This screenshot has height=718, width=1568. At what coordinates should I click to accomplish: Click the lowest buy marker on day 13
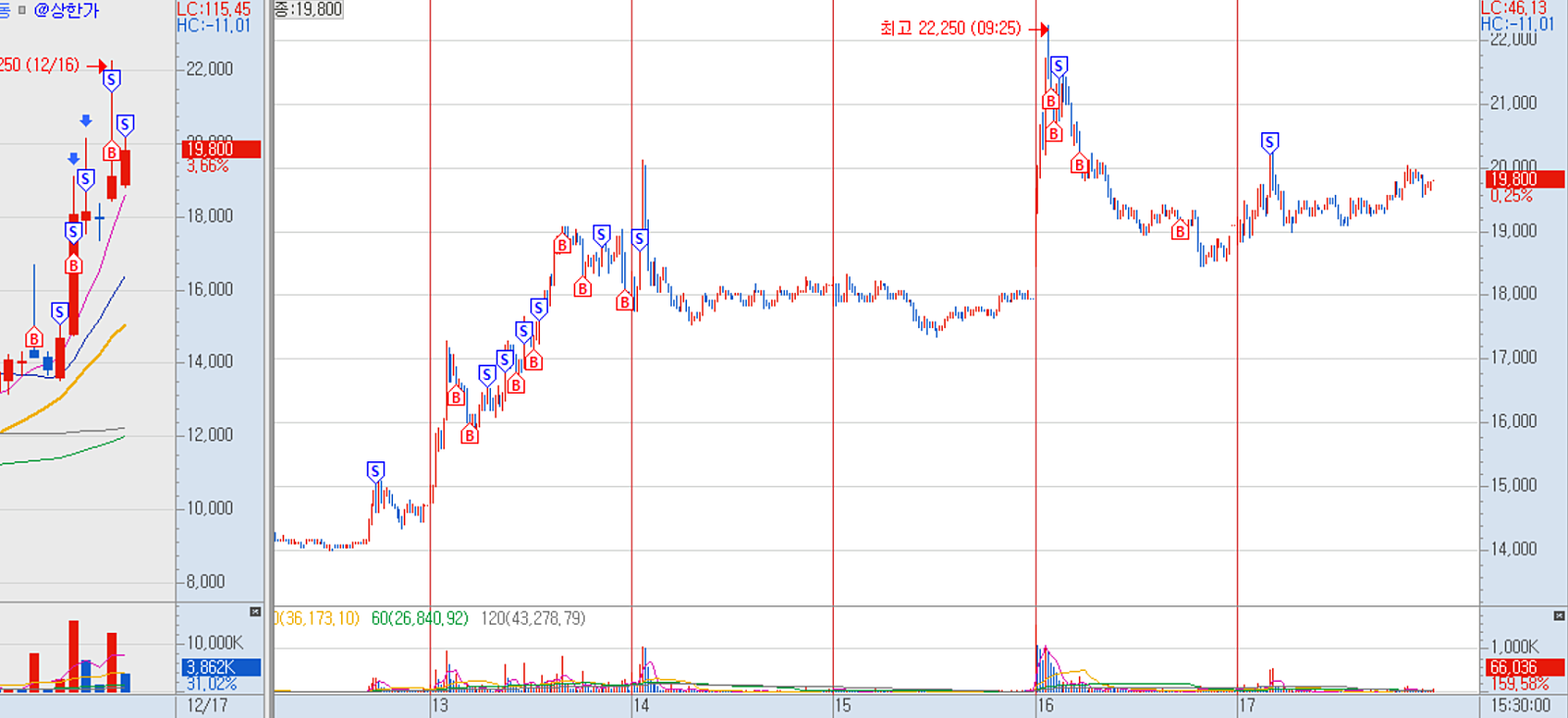click(x=469, y=435)
